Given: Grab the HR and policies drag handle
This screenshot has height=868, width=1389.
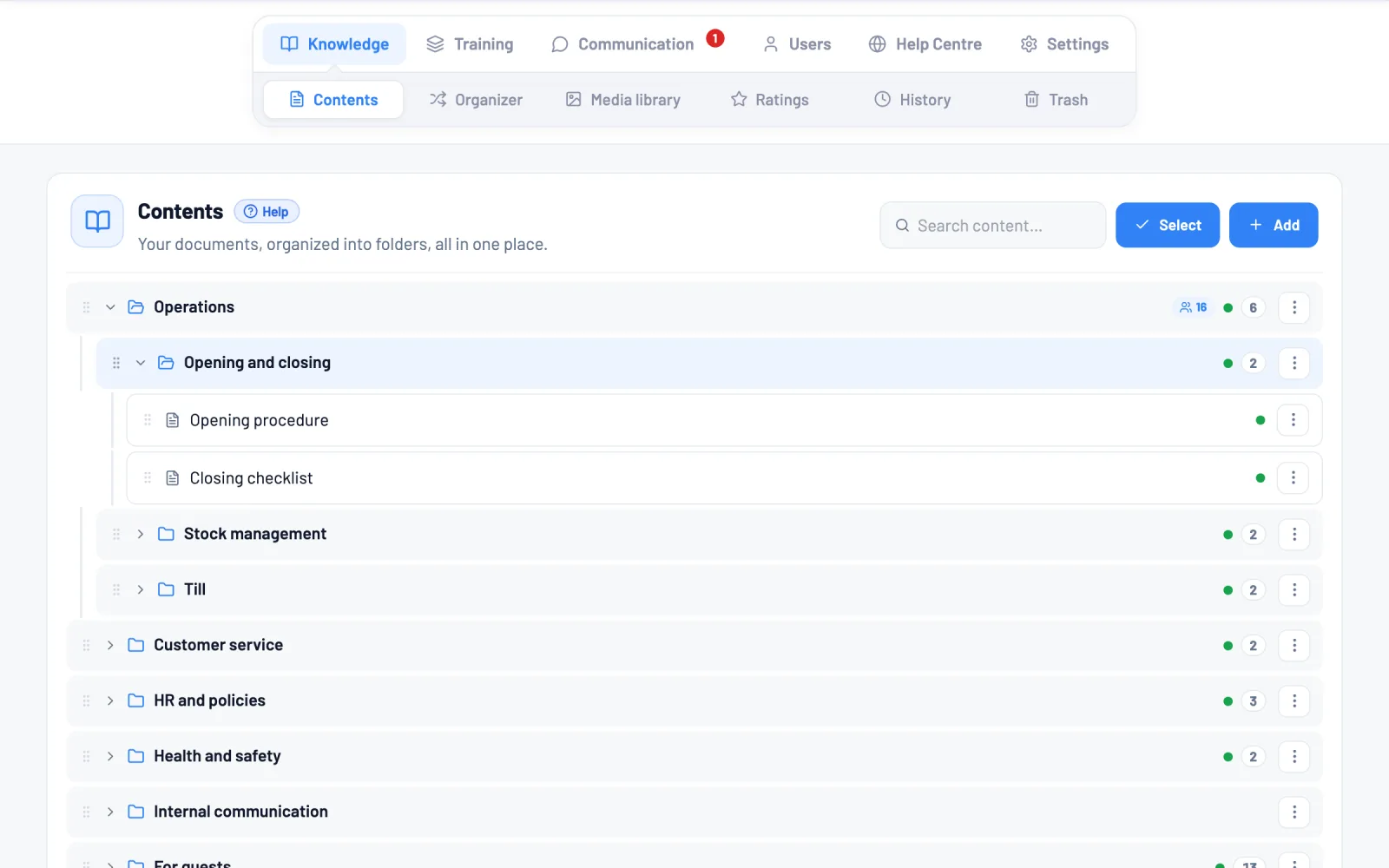Looking at the screenshot, I should click(86, 700).
